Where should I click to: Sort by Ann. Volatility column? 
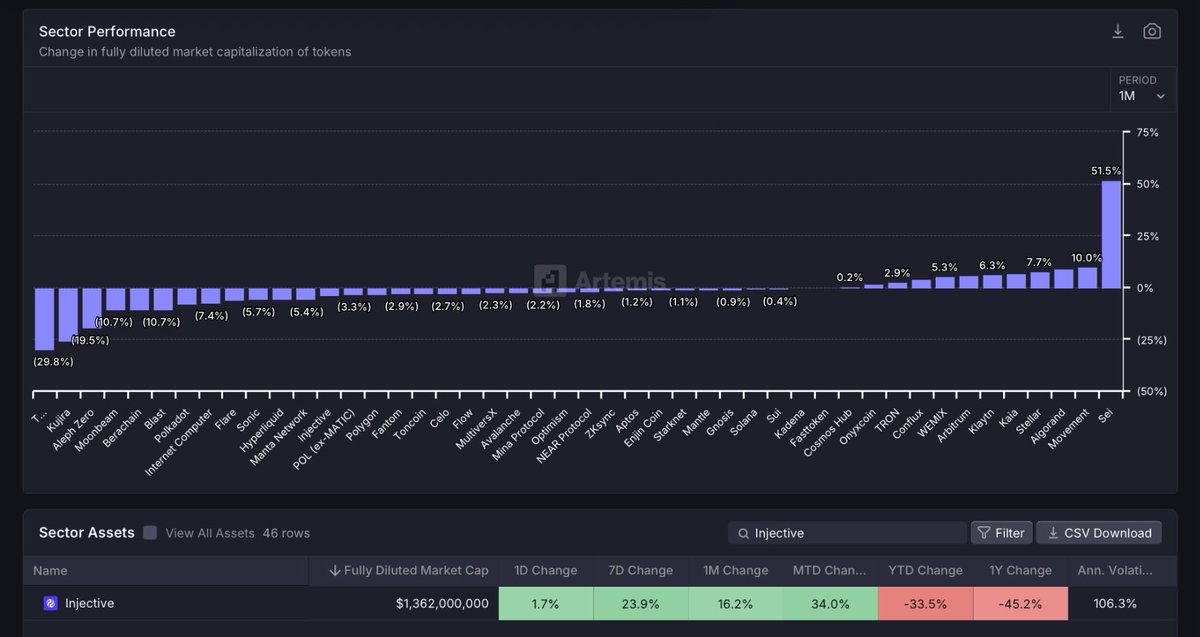pos(1114,570)
